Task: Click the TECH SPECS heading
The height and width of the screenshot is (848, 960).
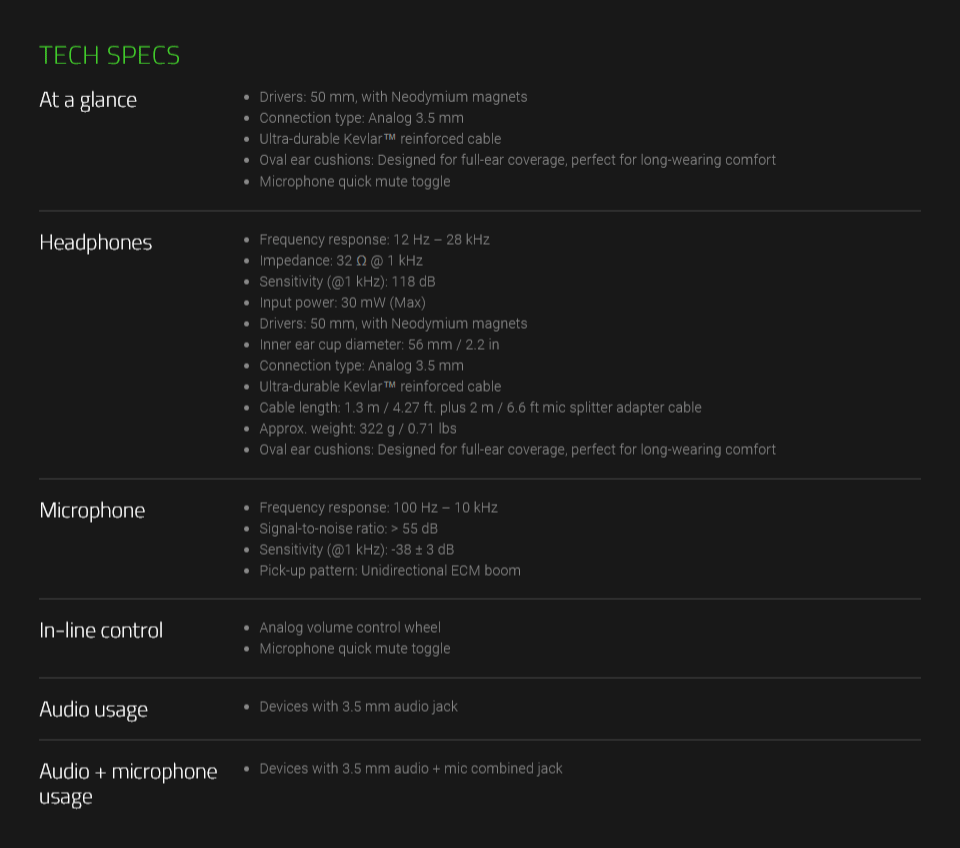Action: tap(110, 56)
